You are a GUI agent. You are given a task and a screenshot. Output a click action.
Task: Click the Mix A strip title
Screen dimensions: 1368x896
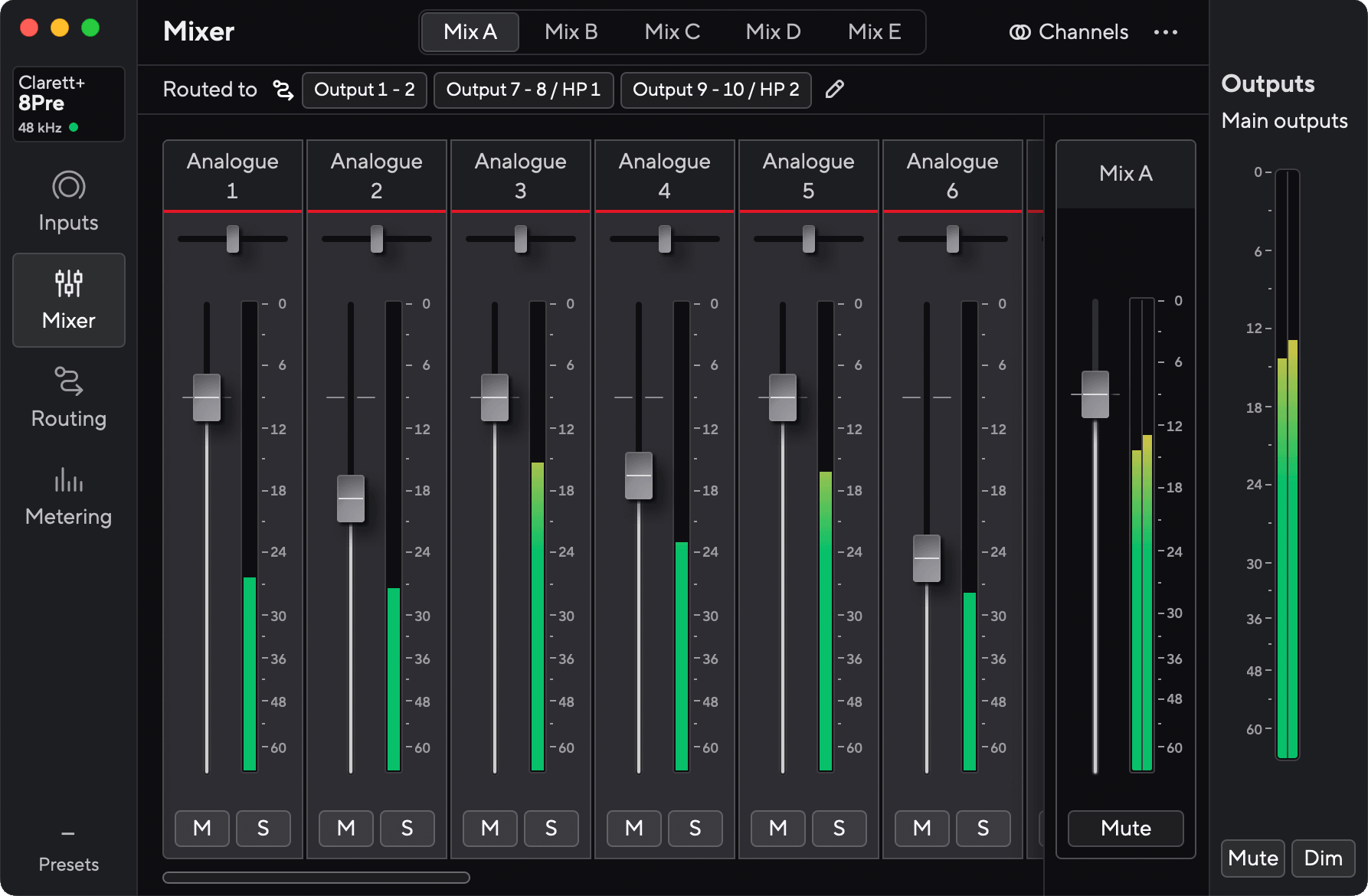(1126, 174)
